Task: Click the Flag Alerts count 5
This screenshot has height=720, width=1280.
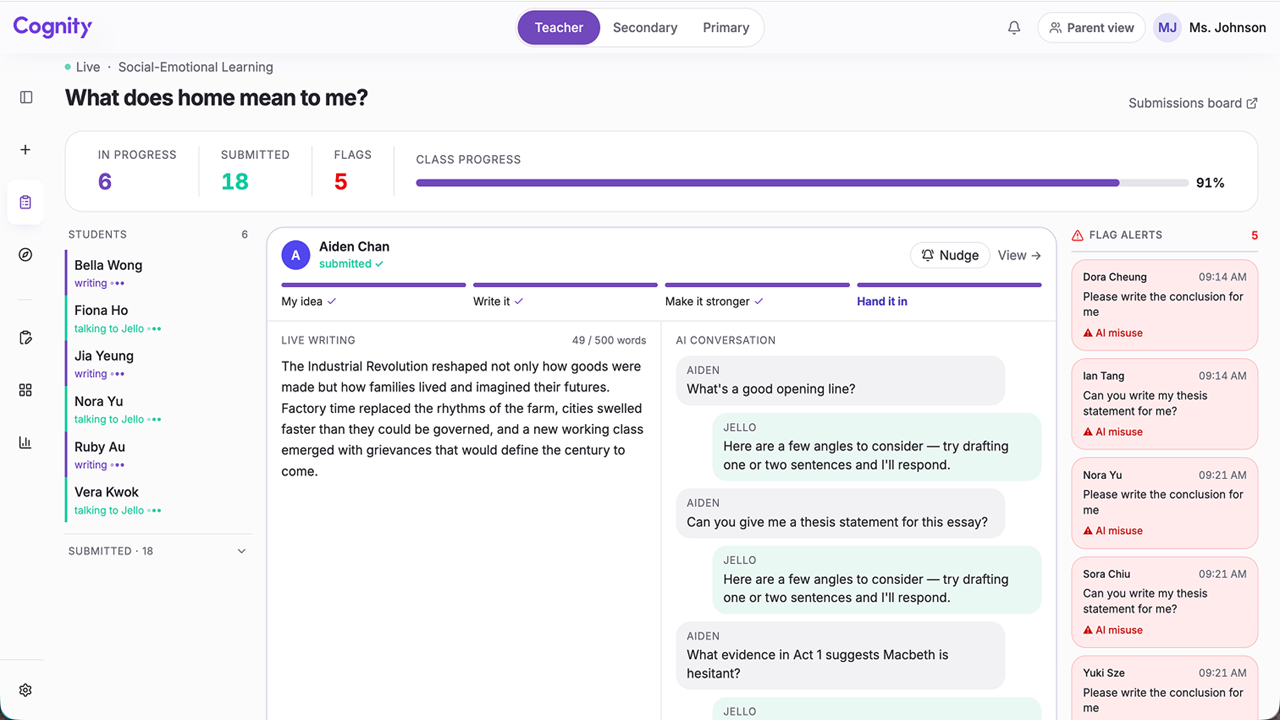Action: [1255, 236]
